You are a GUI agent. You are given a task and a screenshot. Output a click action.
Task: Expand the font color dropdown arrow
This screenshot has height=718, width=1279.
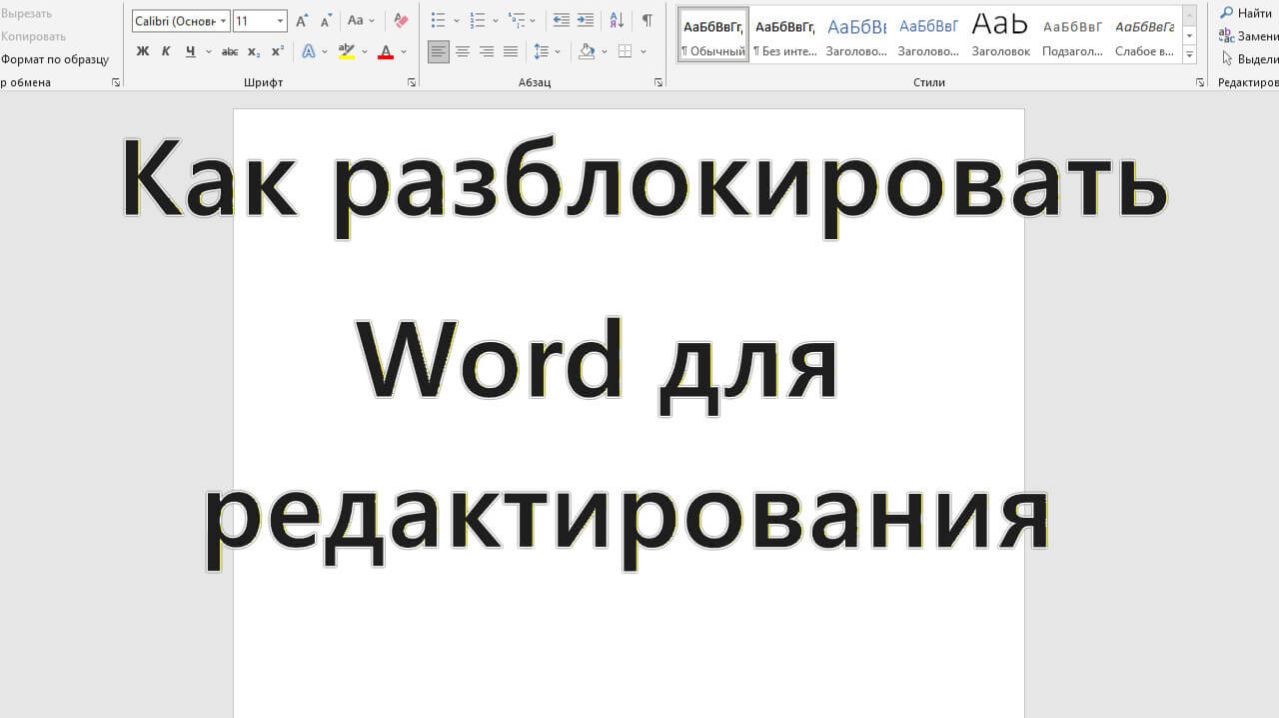click(x=404, y=51)
